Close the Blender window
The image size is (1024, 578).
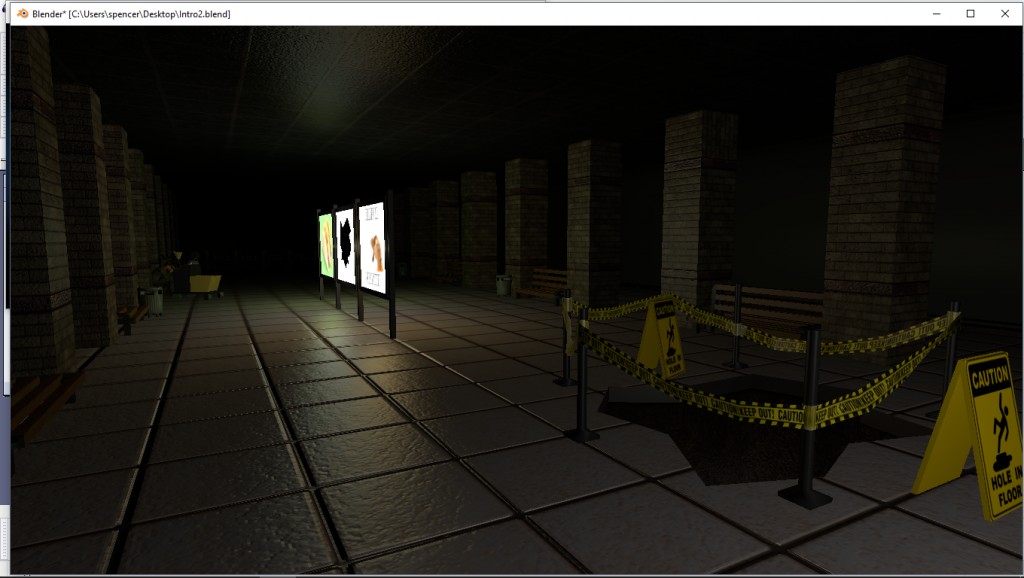pyautogui.click(x=1005, y=14)
